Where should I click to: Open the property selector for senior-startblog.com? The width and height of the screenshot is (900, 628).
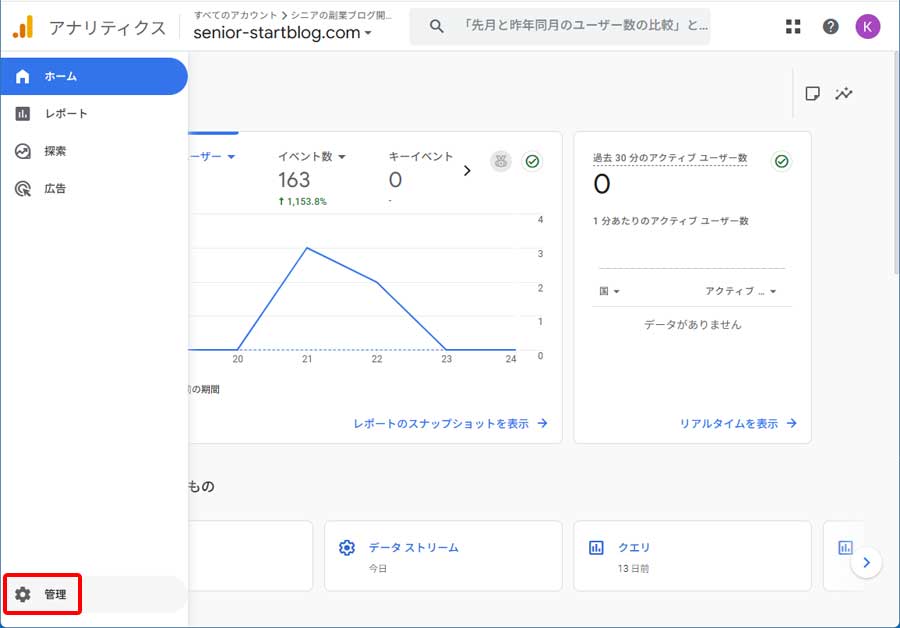pyautogui.click(x=280, y=32)
